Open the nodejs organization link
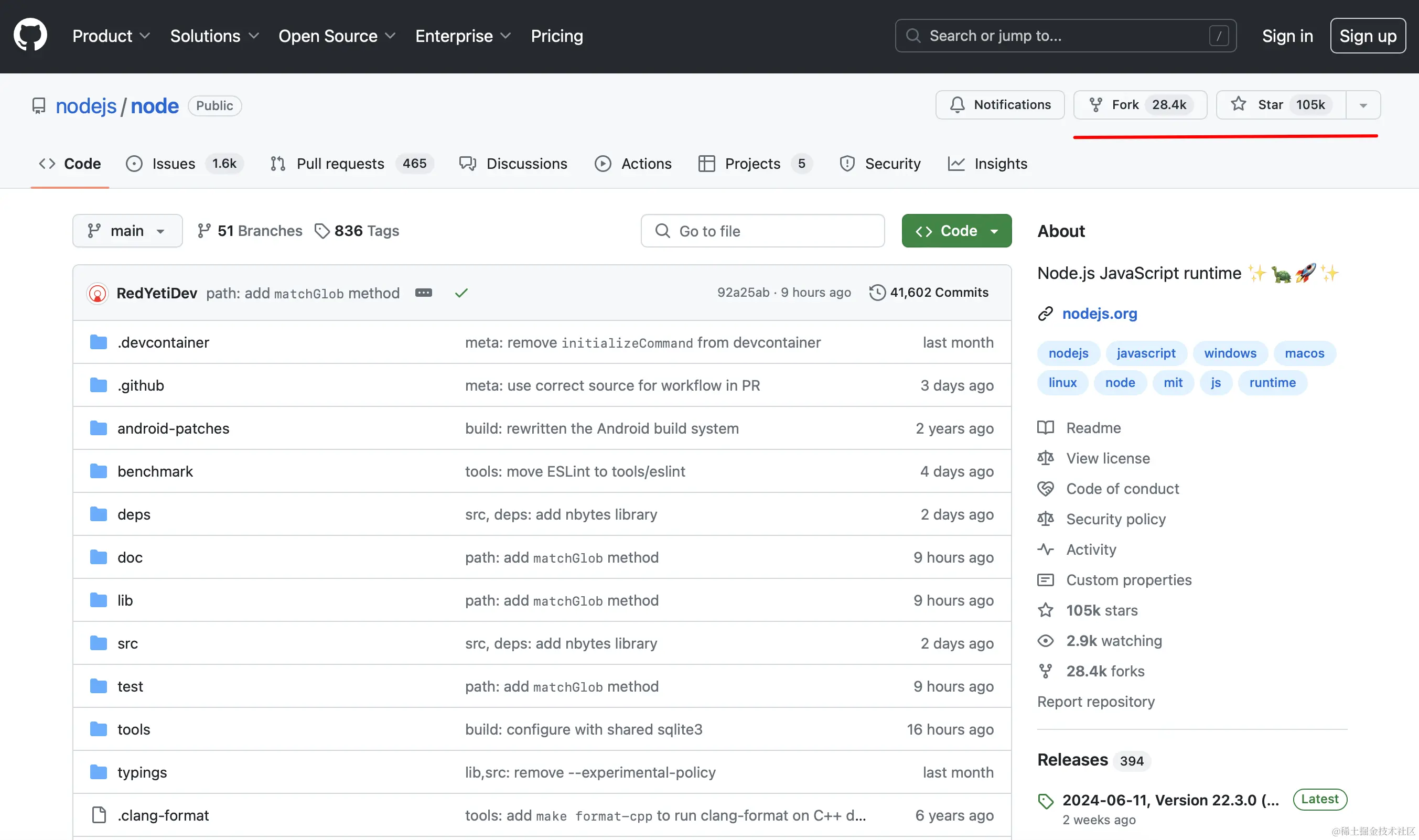Screen dimensions: 1419x840 coord(86,106)
